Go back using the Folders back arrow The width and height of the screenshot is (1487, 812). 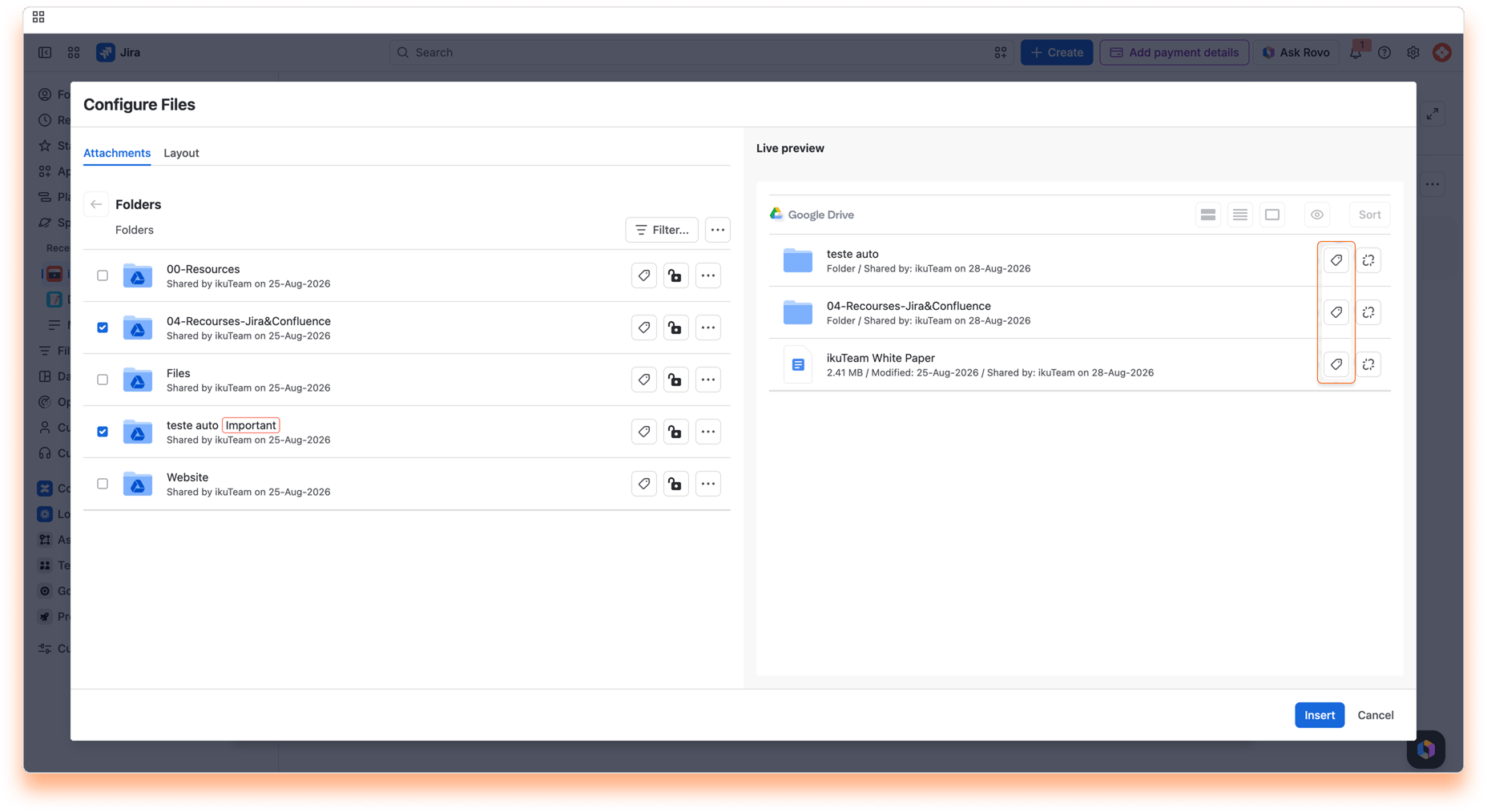click(96, 204)
